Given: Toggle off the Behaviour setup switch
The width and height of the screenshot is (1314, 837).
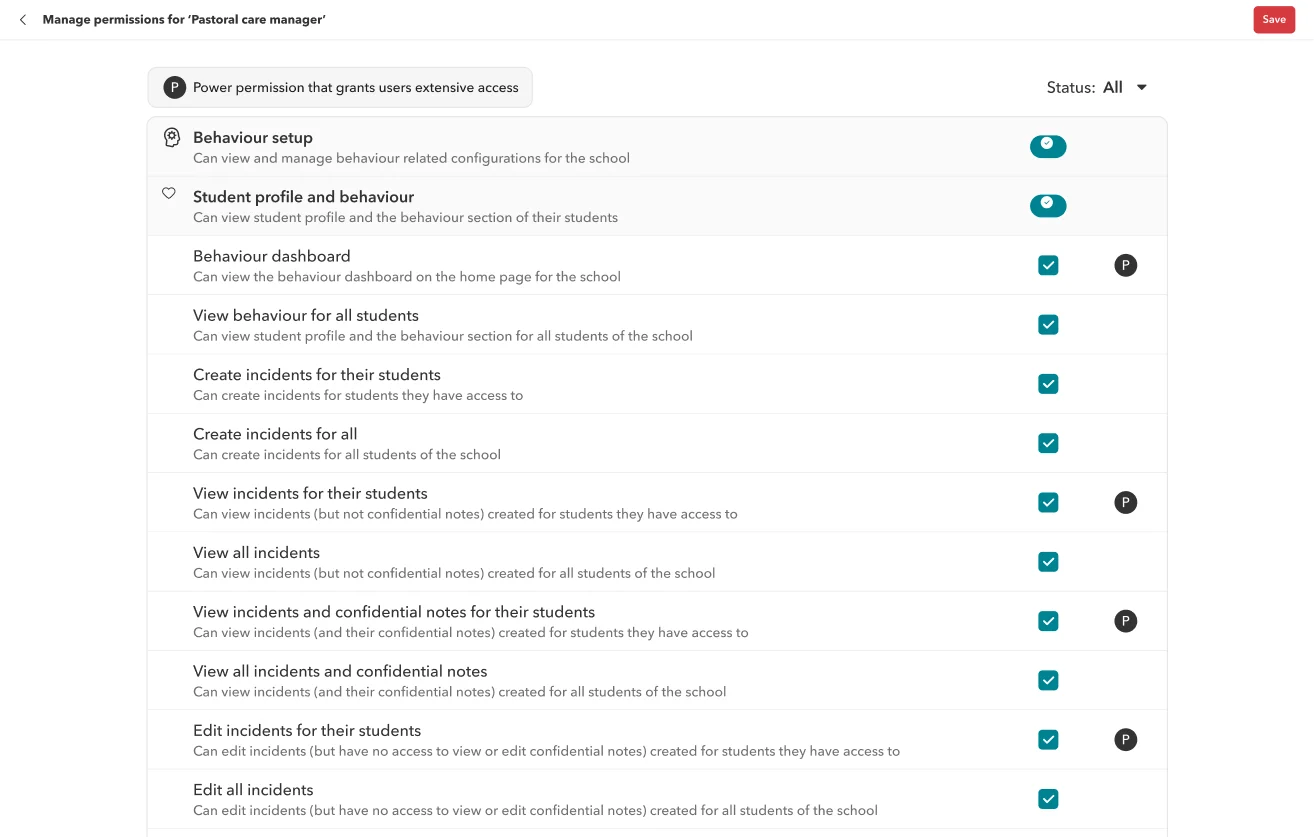Looking at the screenshot, I should point(1048,147).
